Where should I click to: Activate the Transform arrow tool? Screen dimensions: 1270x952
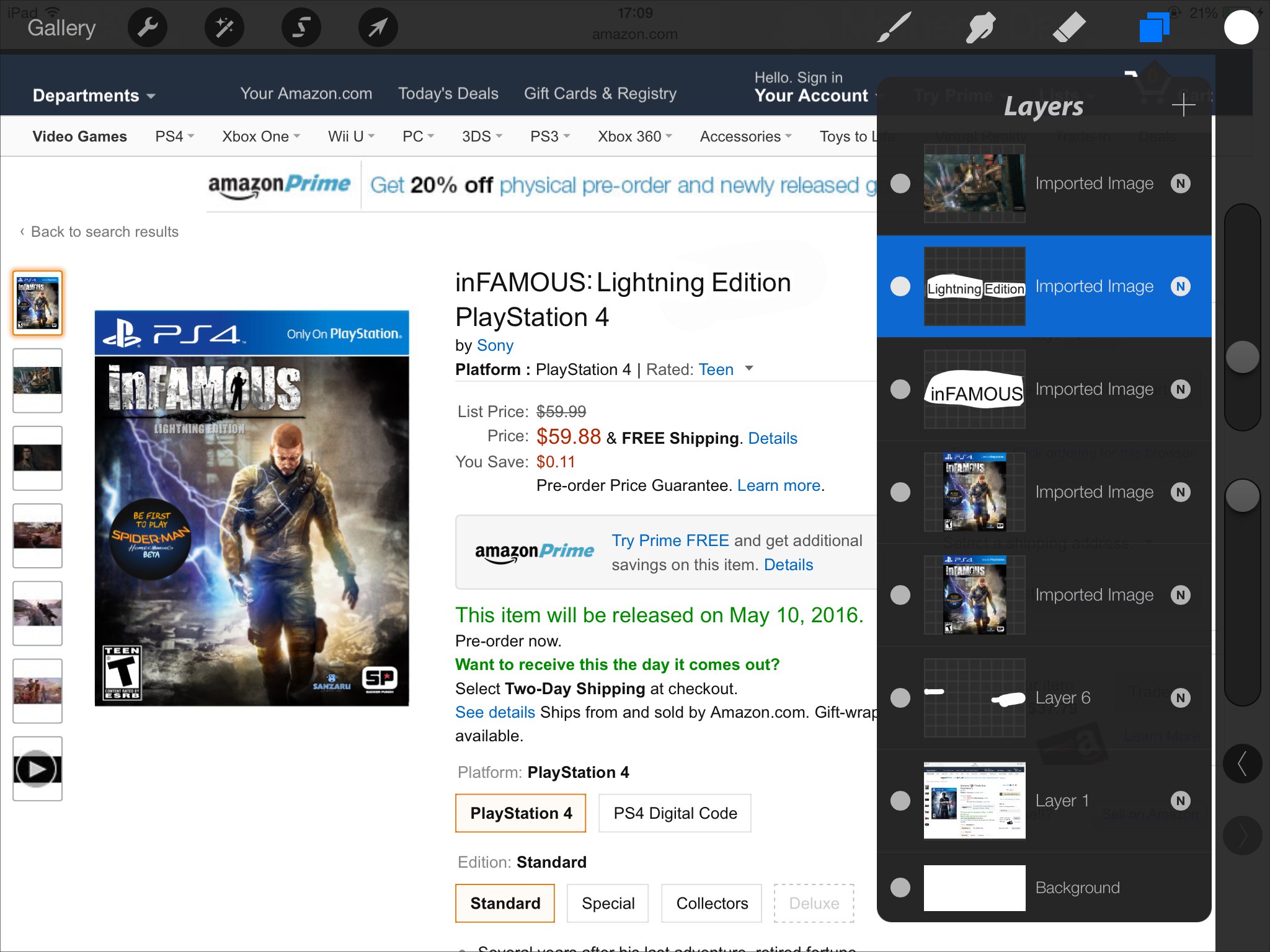point(378,27)
